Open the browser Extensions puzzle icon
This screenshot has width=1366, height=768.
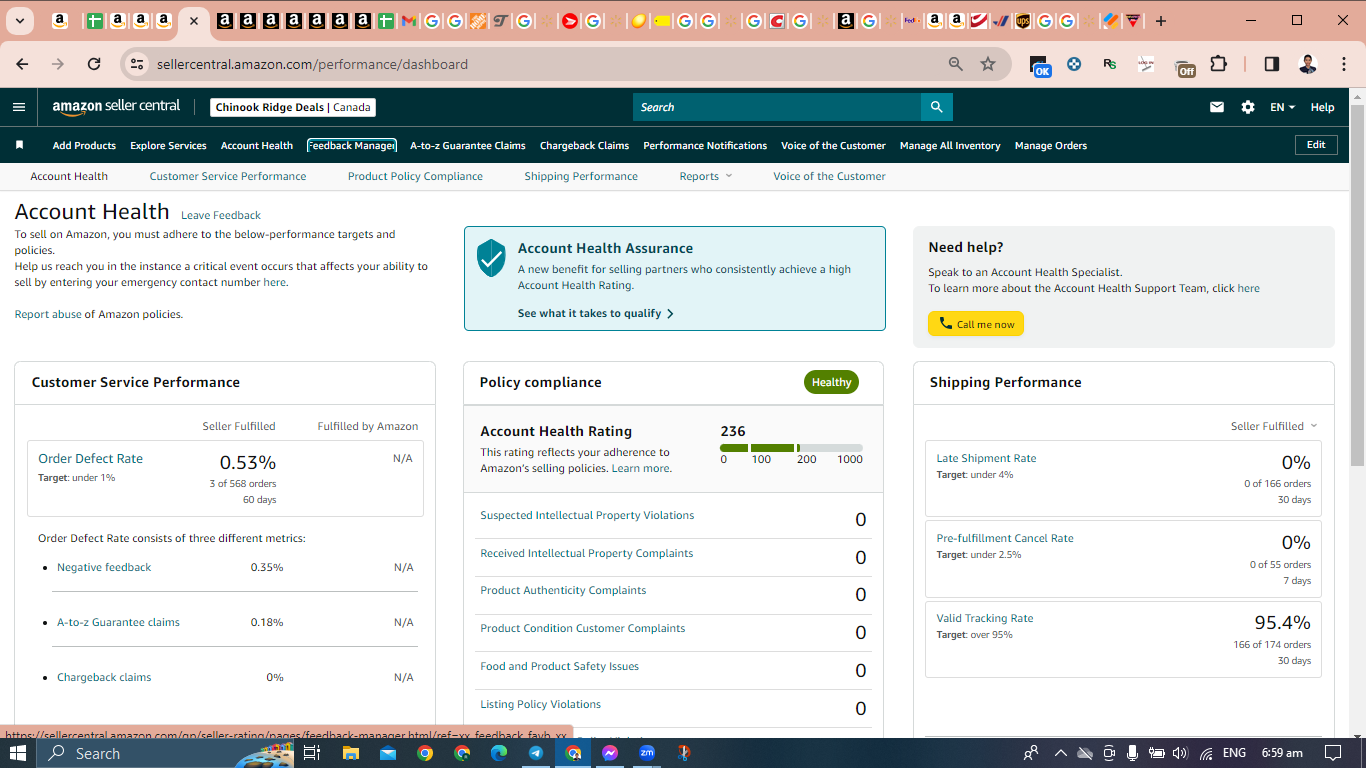tap(1218, 64)
